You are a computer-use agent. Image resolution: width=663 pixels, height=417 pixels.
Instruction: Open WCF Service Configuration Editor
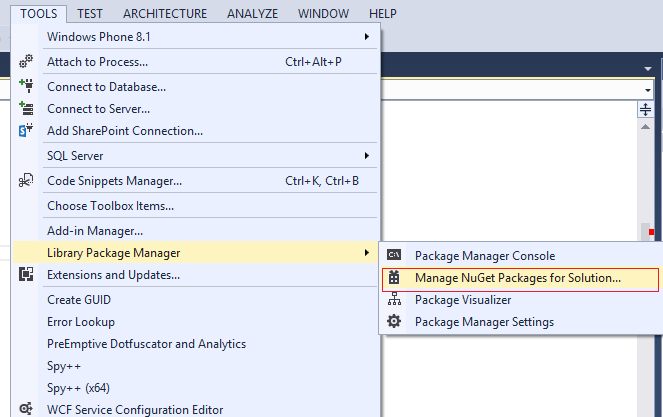click(195, 408)
